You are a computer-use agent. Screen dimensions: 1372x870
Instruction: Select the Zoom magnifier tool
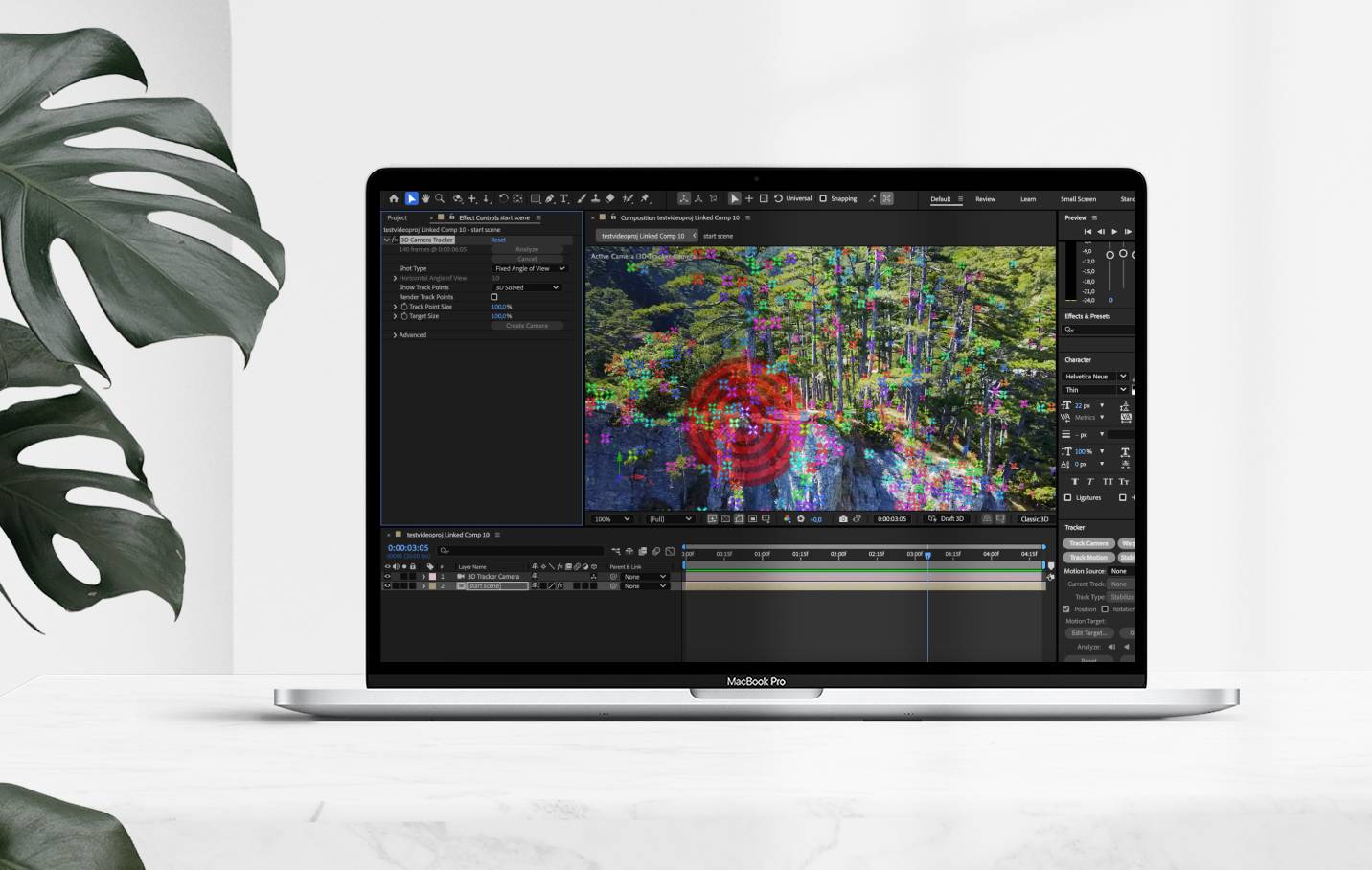(x=440, y=198)
